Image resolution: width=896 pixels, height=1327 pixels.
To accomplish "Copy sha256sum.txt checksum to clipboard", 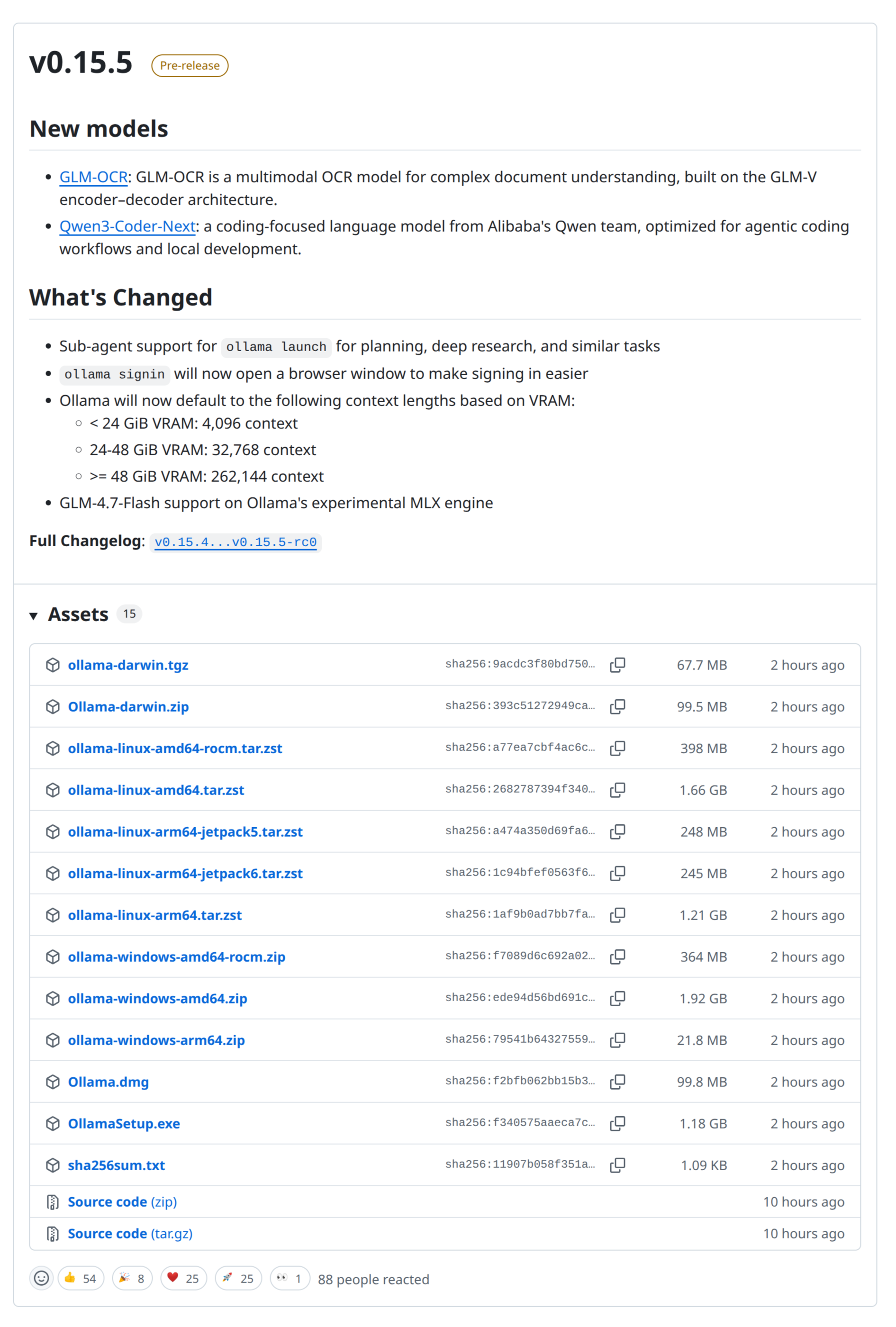I will (x=617, y=1165).
